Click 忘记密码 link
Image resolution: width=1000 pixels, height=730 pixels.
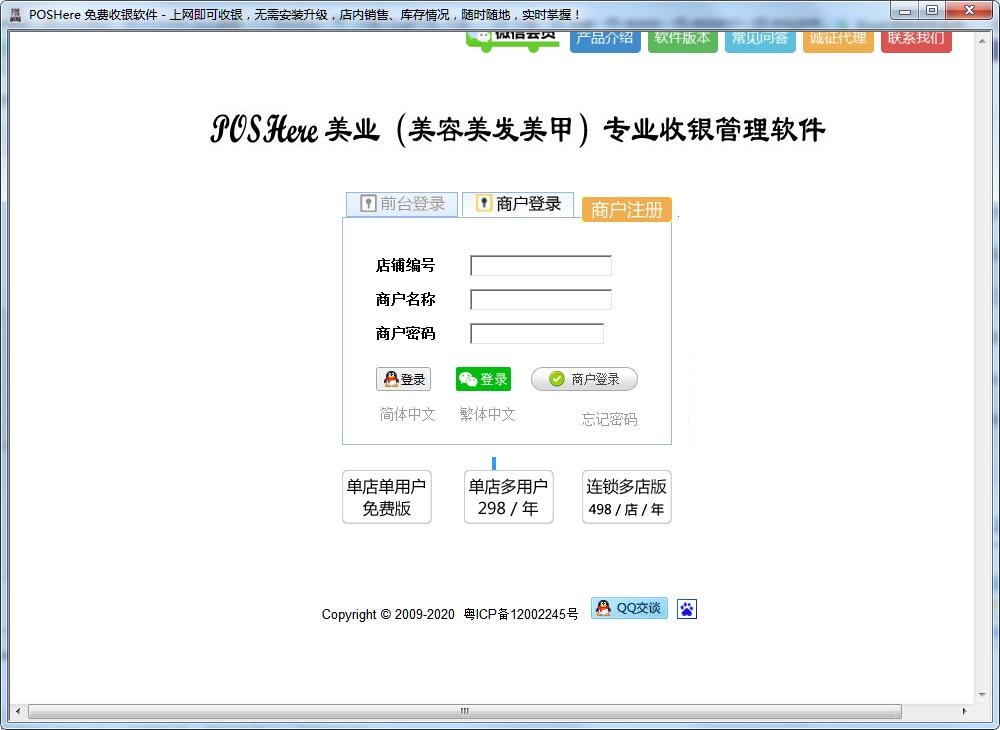tap(609, 419)
